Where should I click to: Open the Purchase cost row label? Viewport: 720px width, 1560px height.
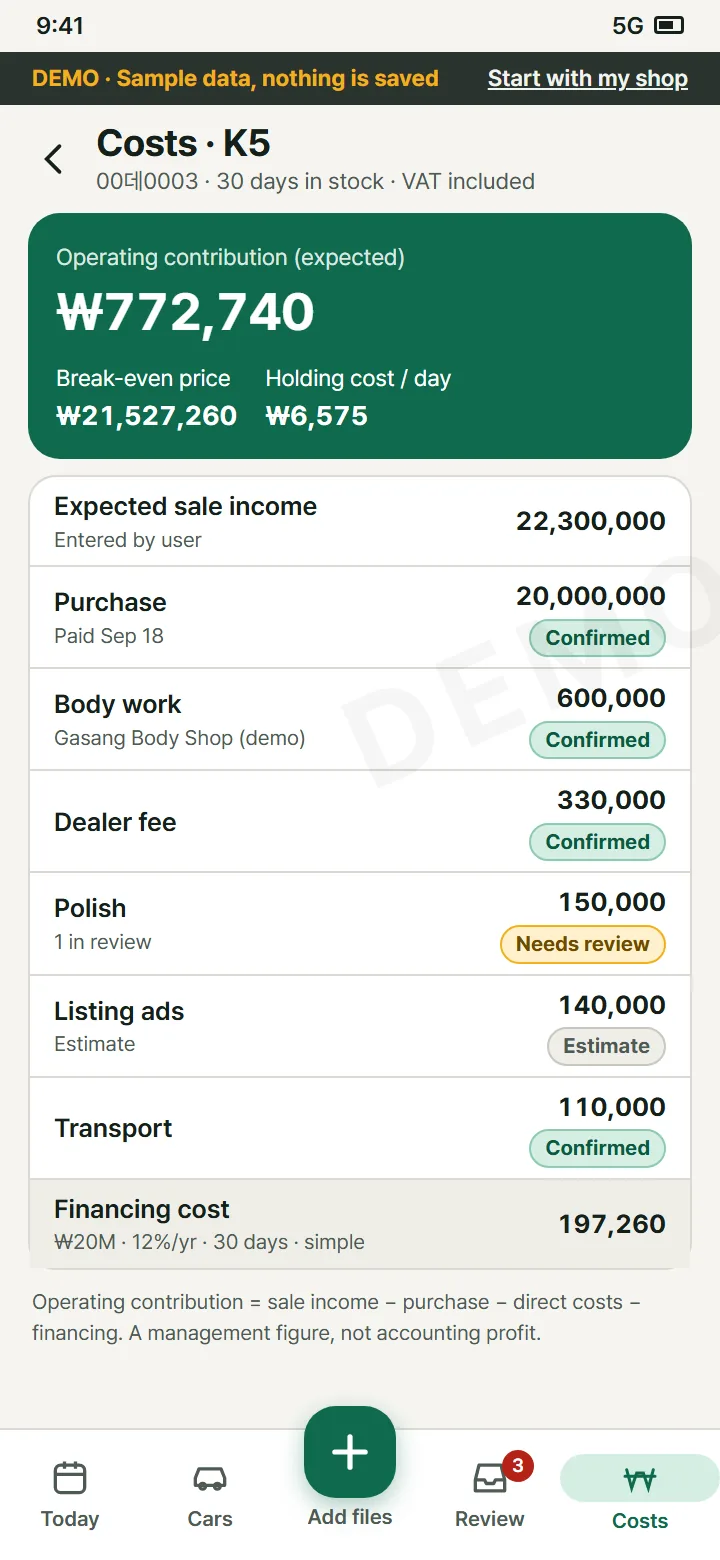pyautogui.click(x=110, y=602)
